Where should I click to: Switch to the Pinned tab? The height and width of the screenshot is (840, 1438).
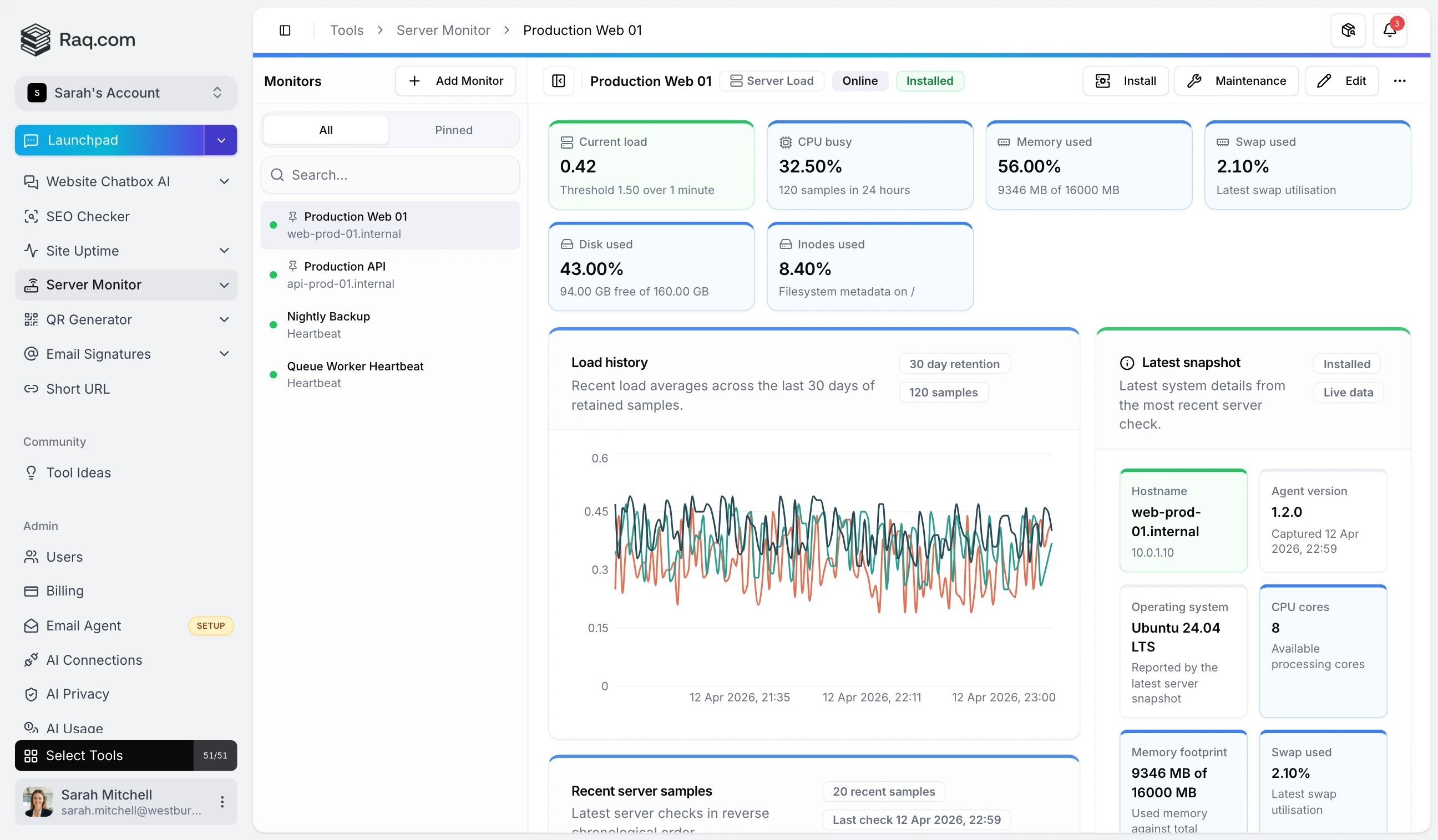pyautogui.click(x=454, y=130)
